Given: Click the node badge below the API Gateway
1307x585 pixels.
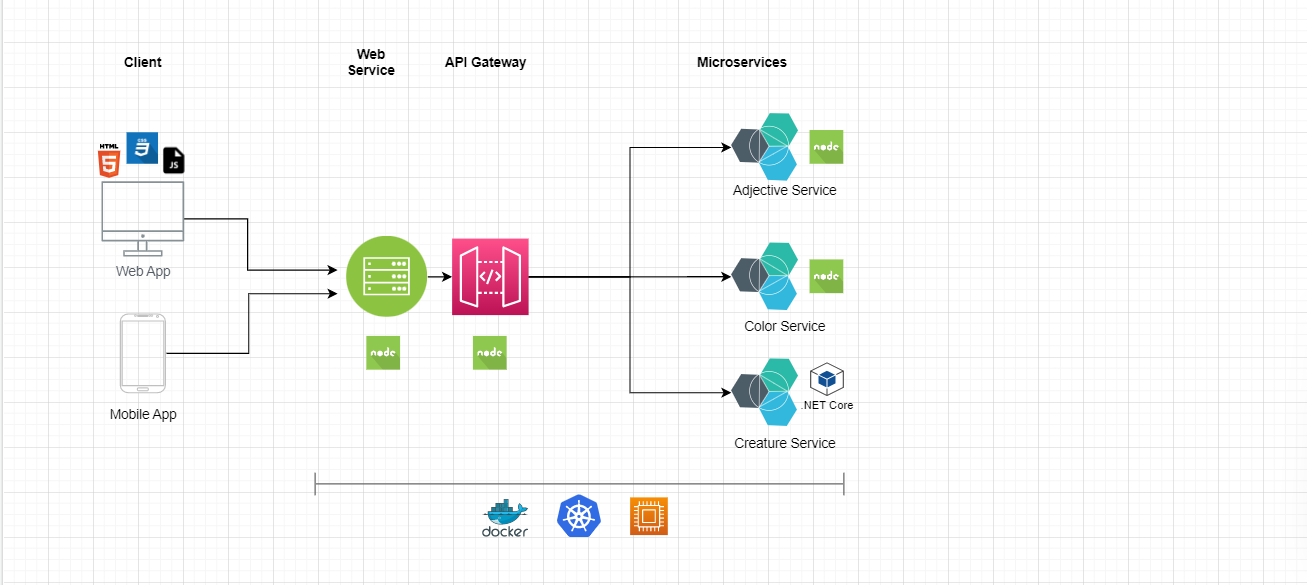Looking at the screenshot, I should [489, 352].
